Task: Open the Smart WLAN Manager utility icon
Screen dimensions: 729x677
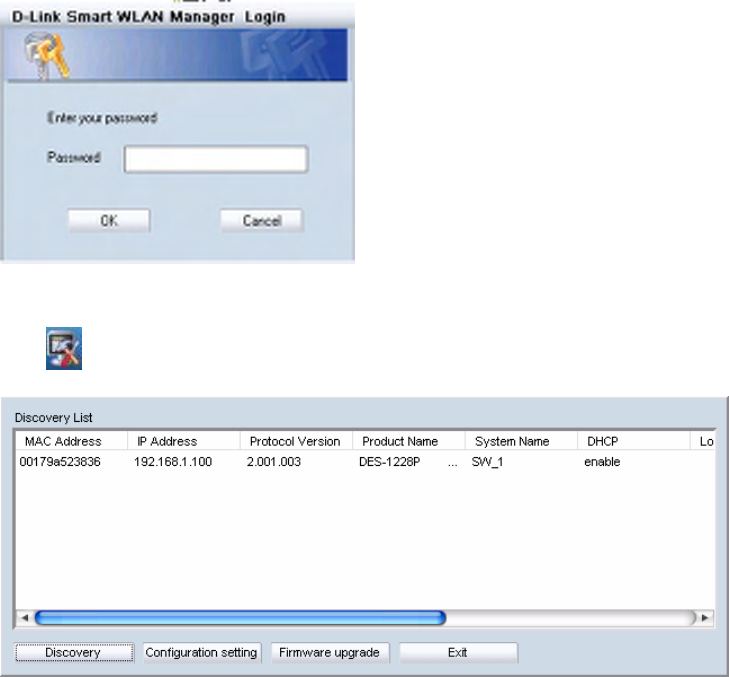Action: pos(64,348)
